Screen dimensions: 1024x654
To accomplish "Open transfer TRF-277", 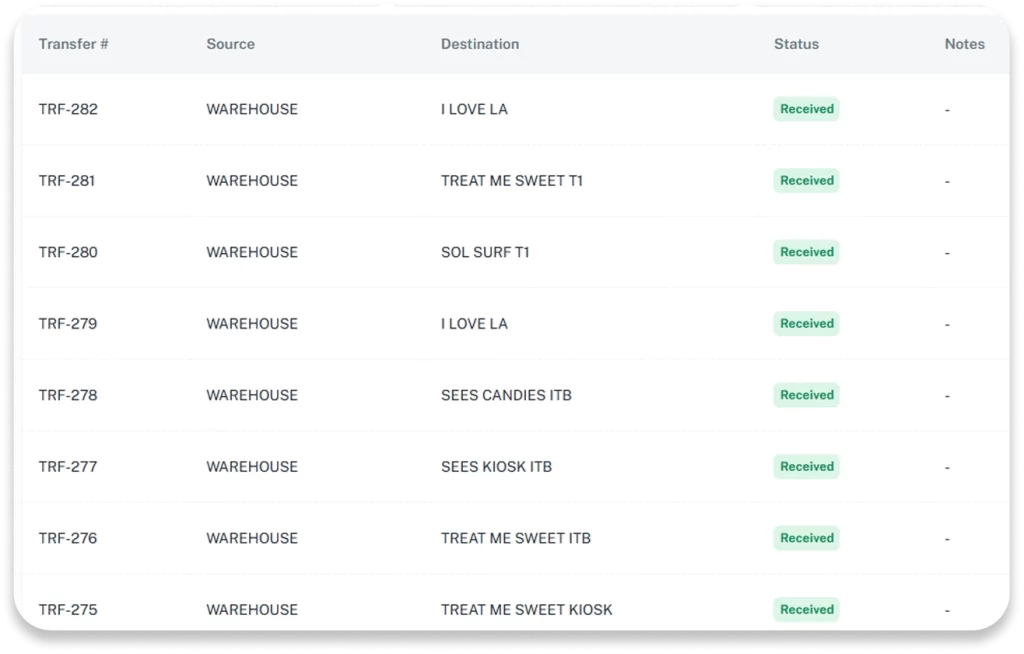I will click(67, 467).
